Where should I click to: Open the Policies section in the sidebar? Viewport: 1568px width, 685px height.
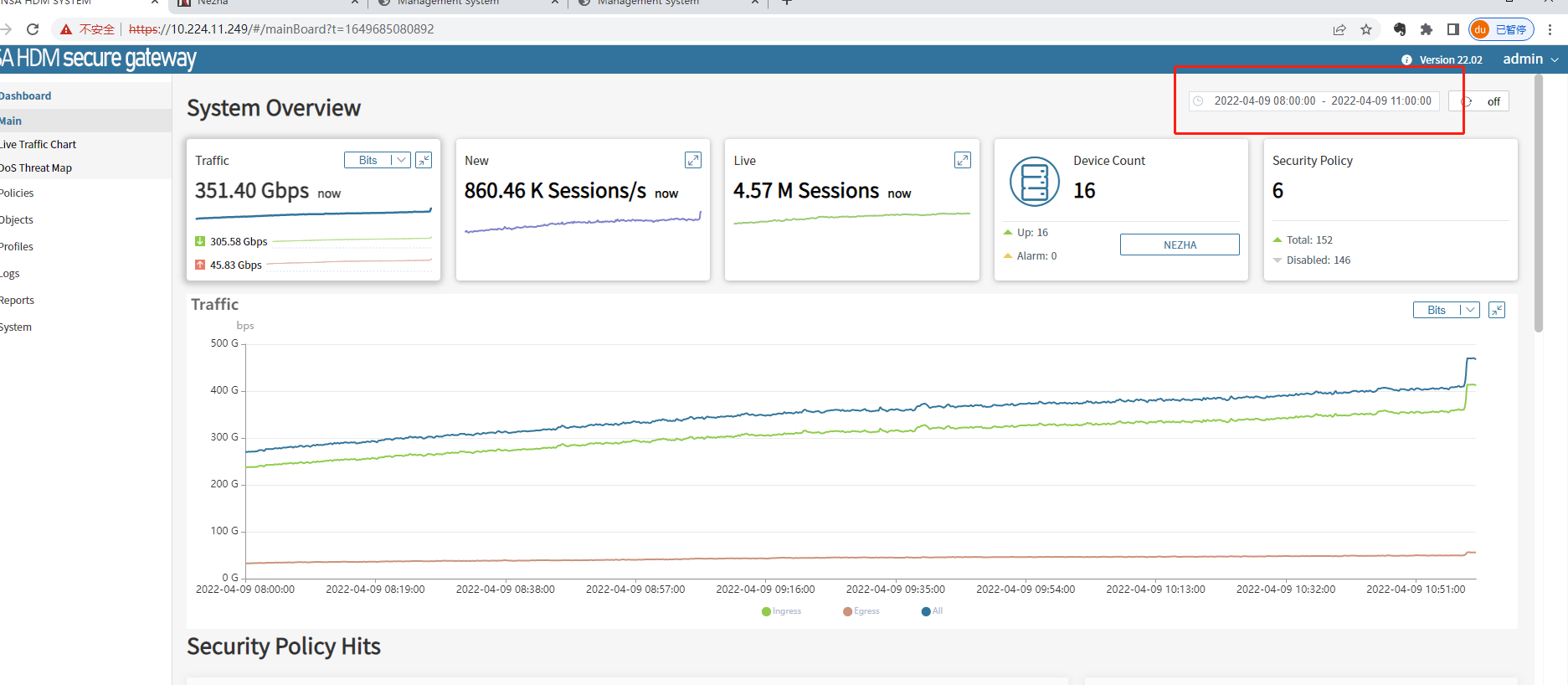pos(18,193)
